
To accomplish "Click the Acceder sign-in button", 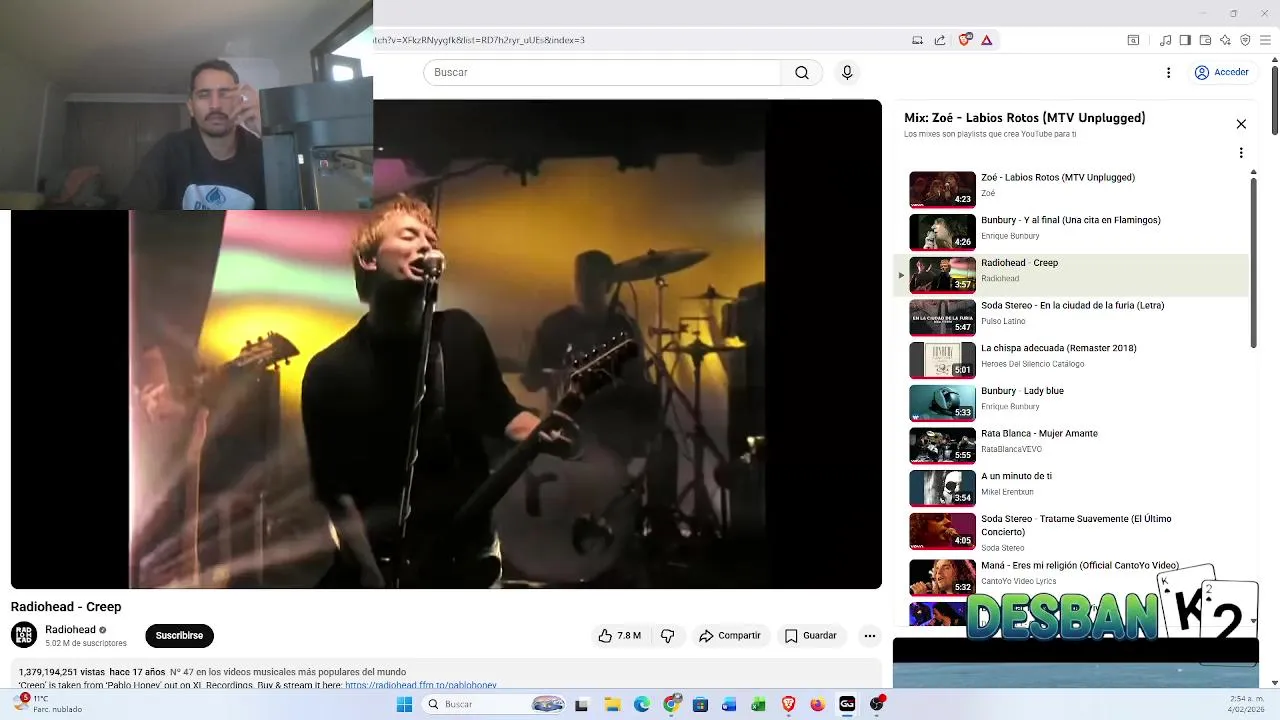I will pos(1221,72).
